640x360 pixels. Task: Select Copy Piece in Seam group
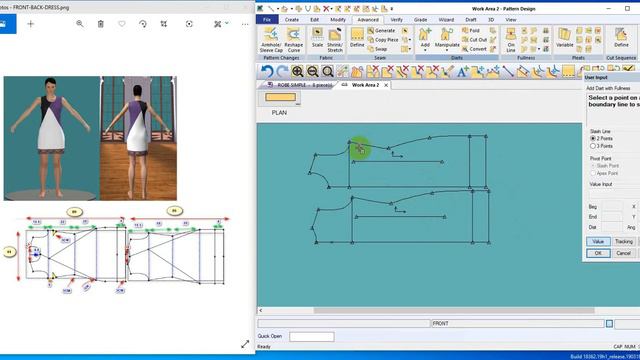point(383,40)
